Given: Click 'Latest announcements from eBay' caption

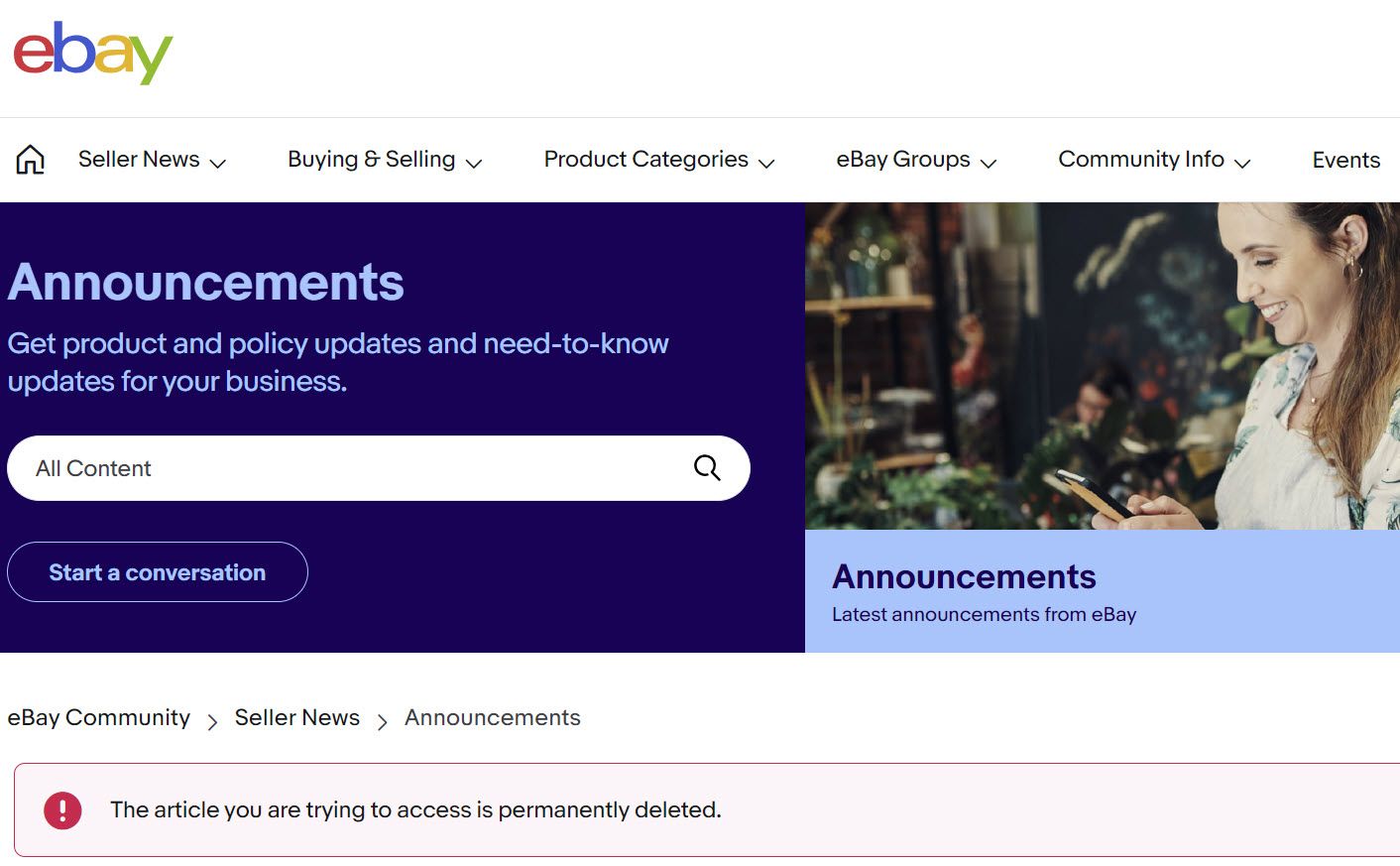Looking at the screenshot, I should tap(984, 615).
